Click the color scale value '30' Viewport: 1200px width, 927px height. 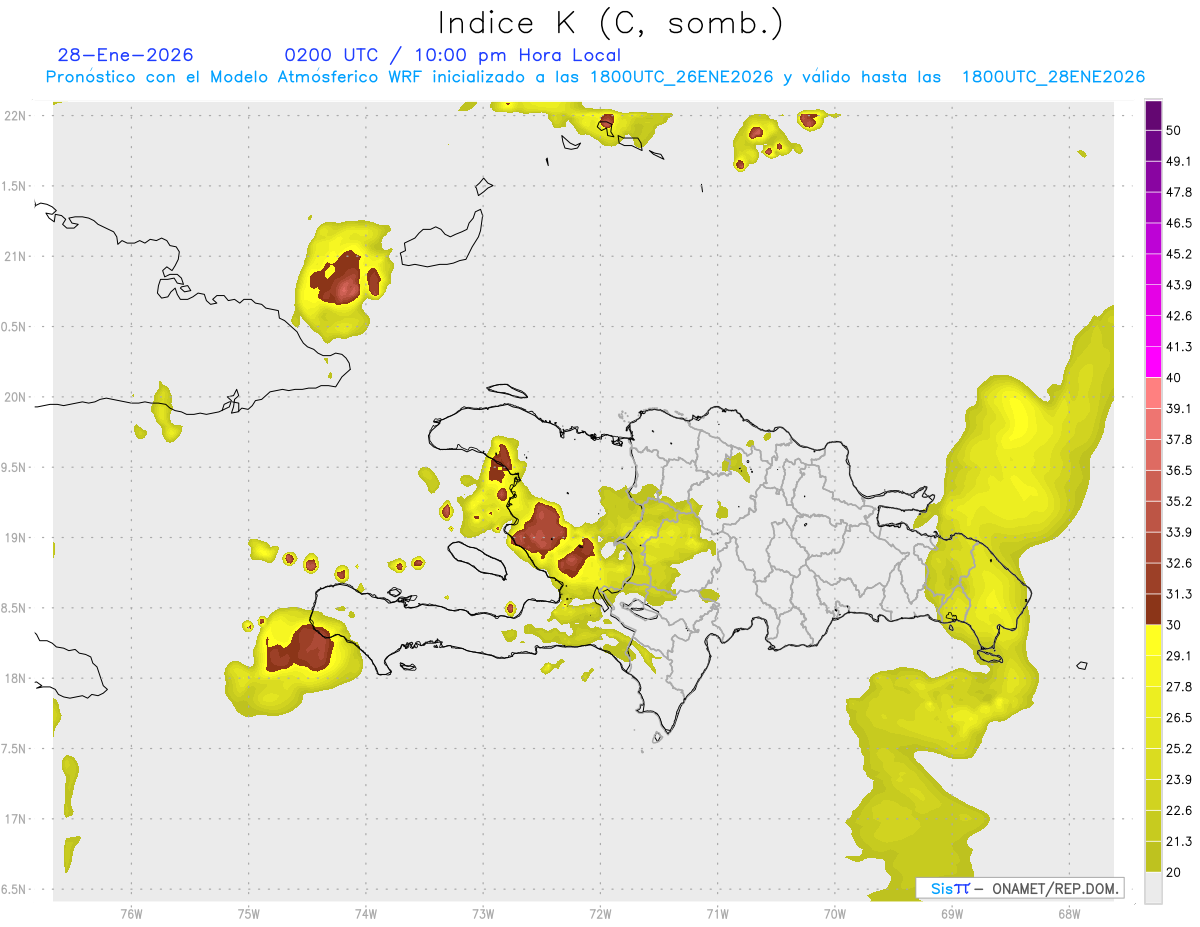point(1173,625)
